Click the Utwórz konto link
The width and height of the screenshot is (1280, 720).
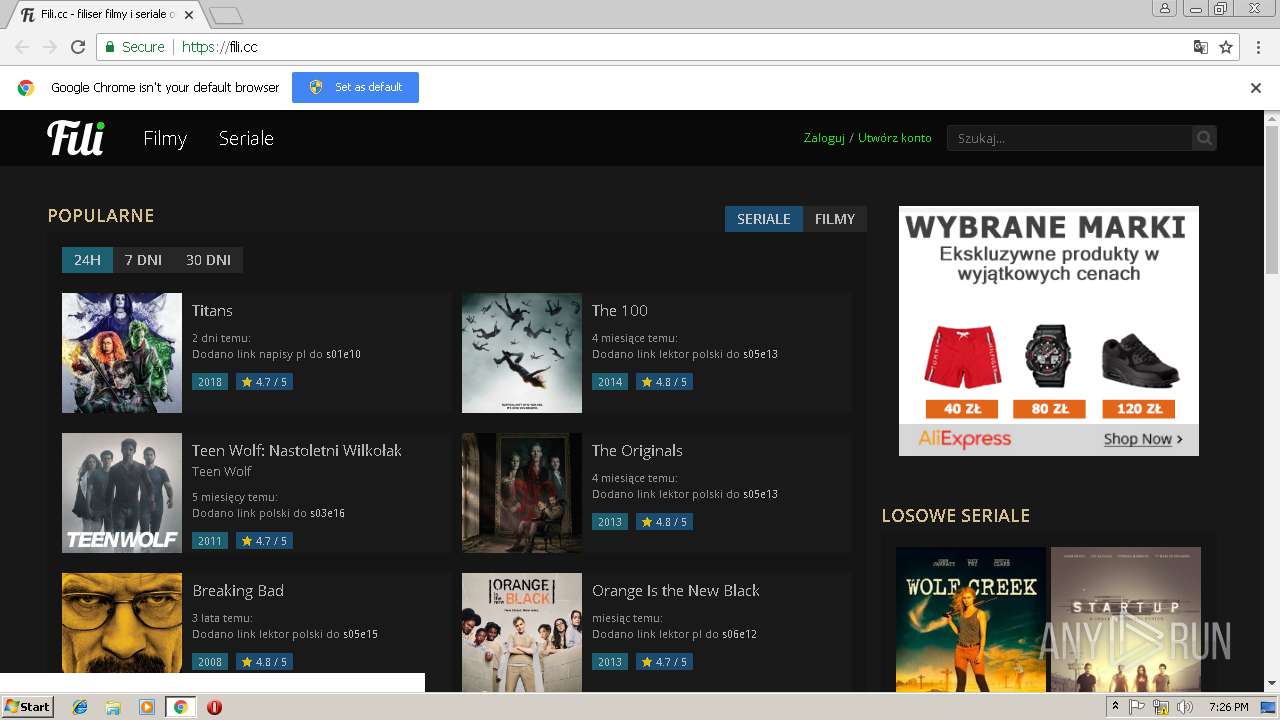(x=894, y=138)
